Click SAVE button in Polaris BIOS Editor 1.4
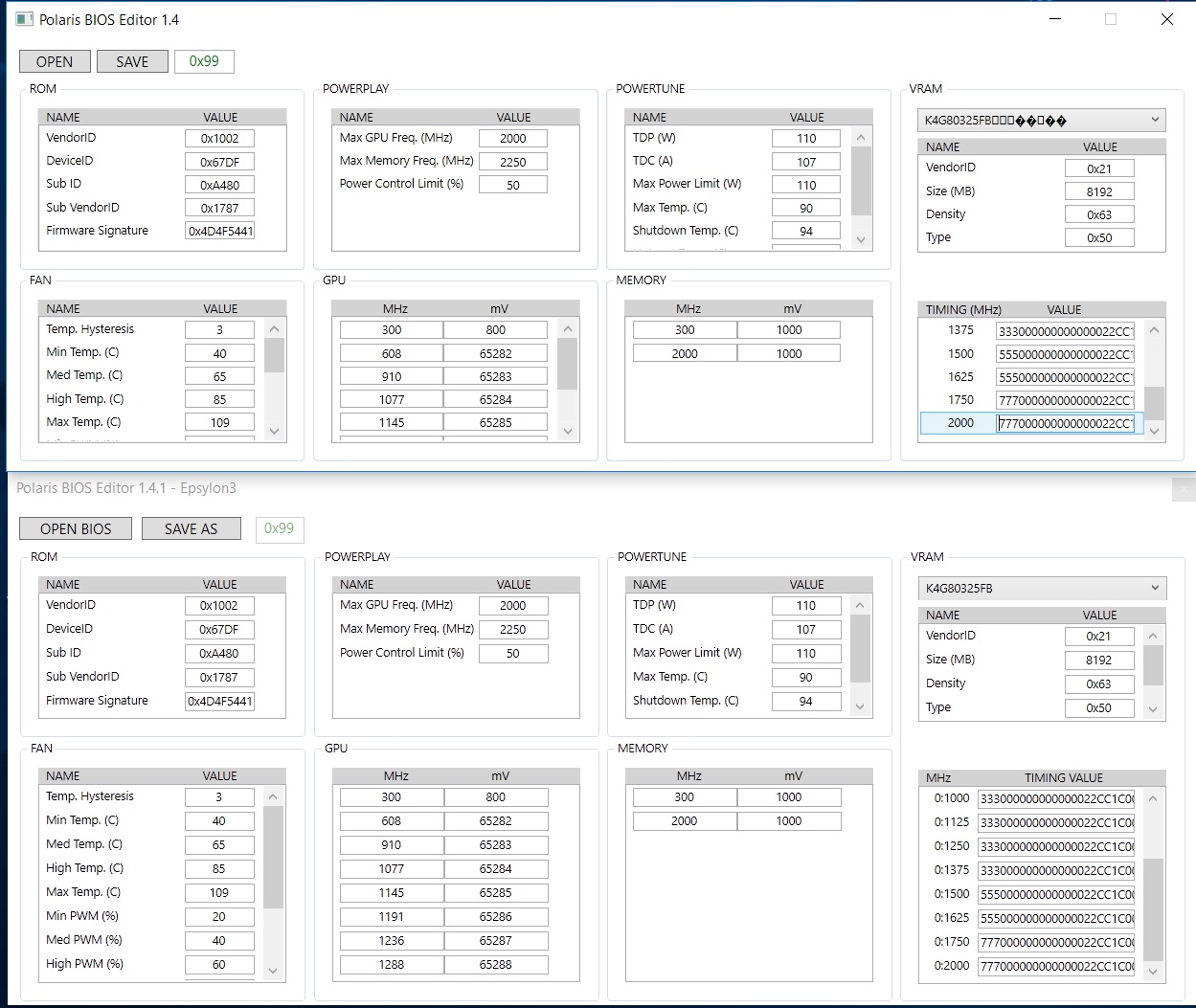 [132, 61]
